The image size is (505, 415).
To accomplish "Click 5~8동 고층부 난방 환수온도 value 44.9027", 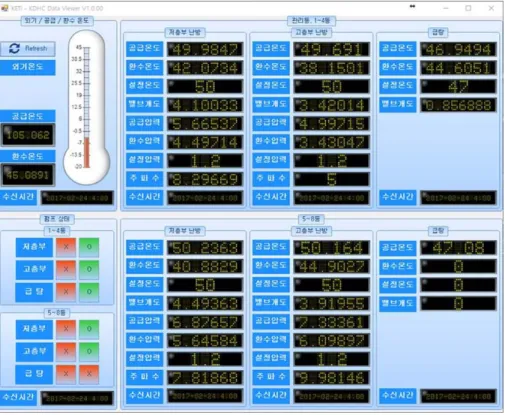I will (332, 266).
